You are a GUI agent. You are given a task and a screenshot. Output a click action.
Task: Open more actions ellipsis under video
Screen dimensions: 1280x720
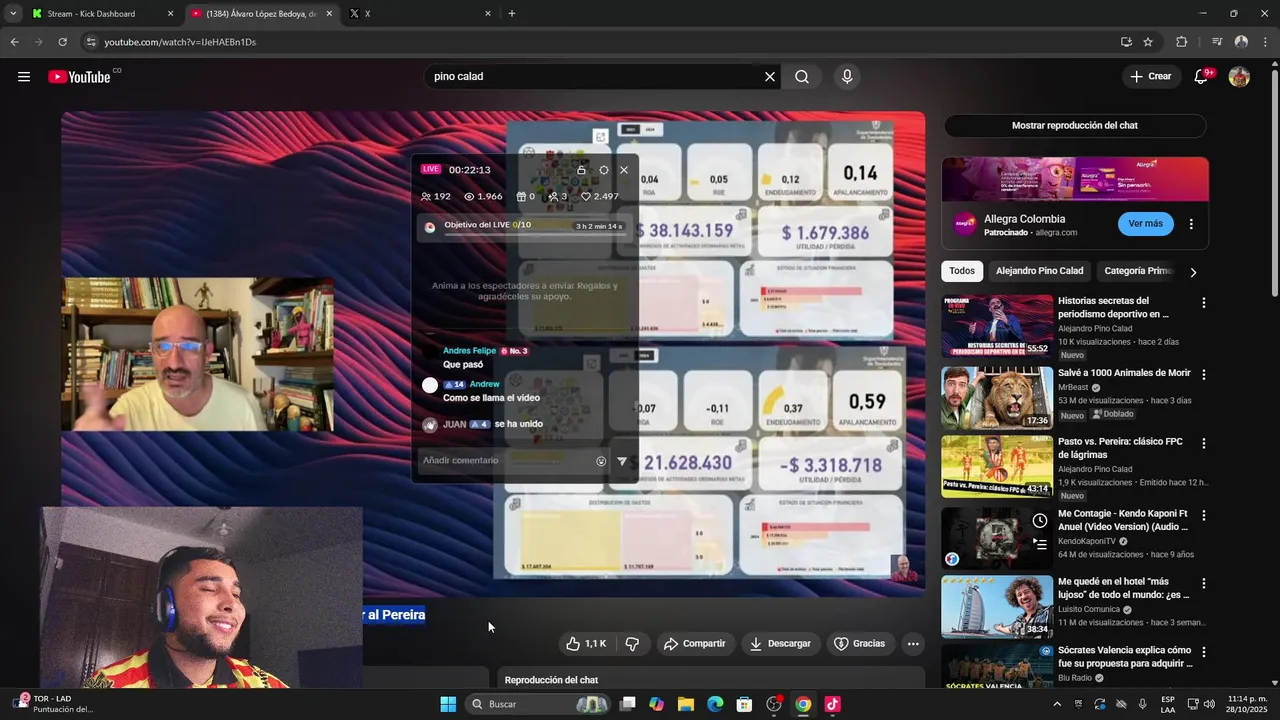[913, 644]
